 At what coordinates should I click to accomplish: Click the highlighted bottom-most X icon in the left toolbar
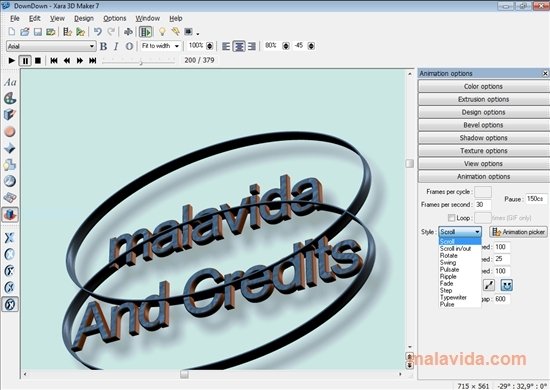(x=10, y=304)
